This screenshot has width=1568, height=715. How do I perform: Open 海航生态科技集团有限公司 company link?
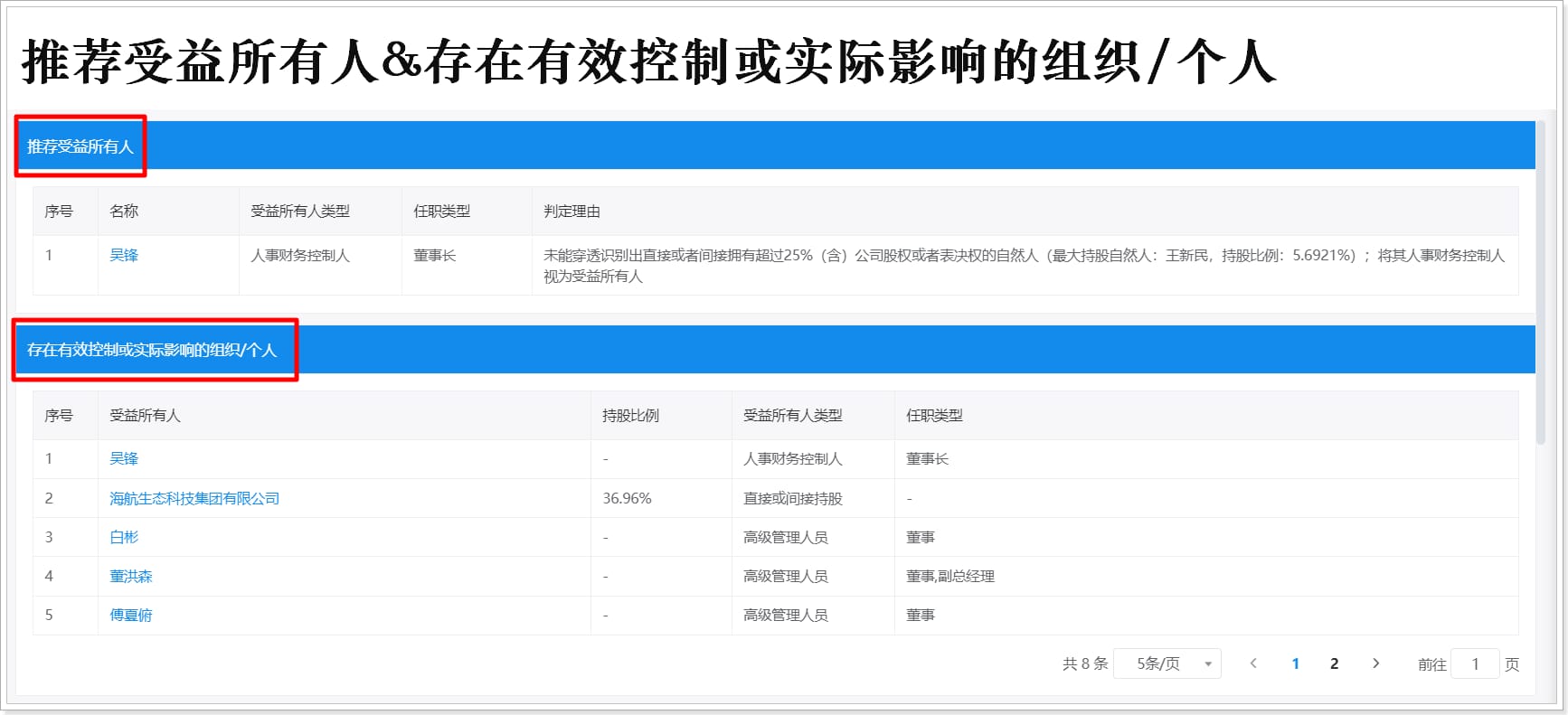coord(194,498)
